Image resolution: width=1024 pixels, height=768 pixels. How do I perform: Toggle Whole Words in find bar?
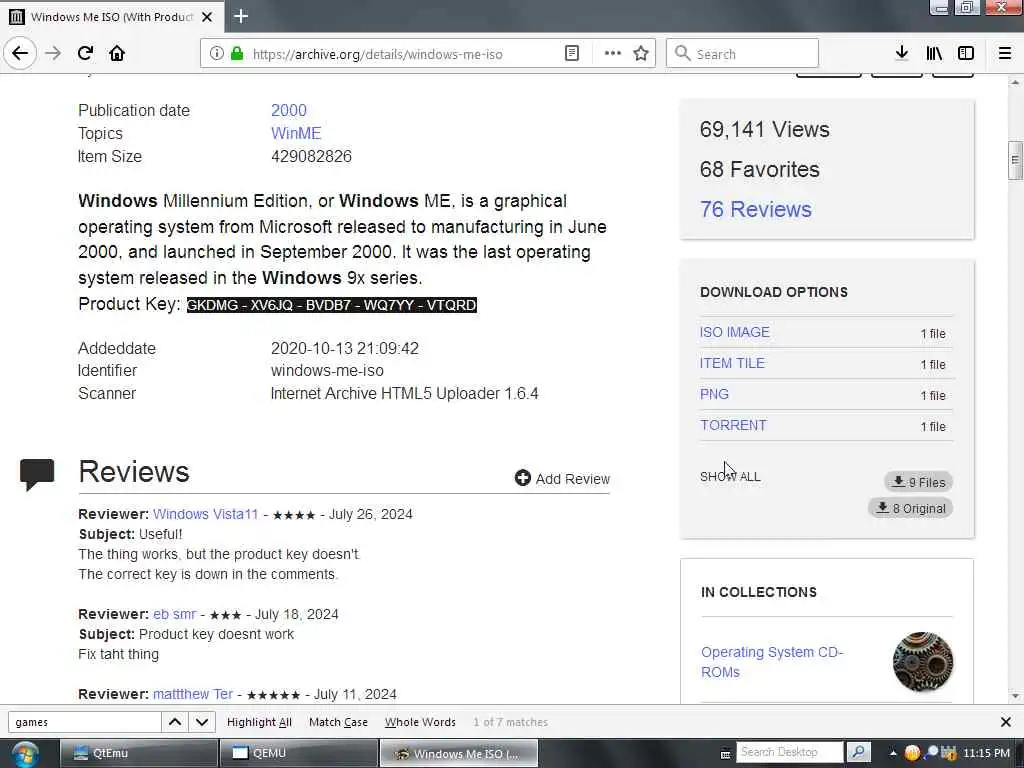[x=420, y=722]
